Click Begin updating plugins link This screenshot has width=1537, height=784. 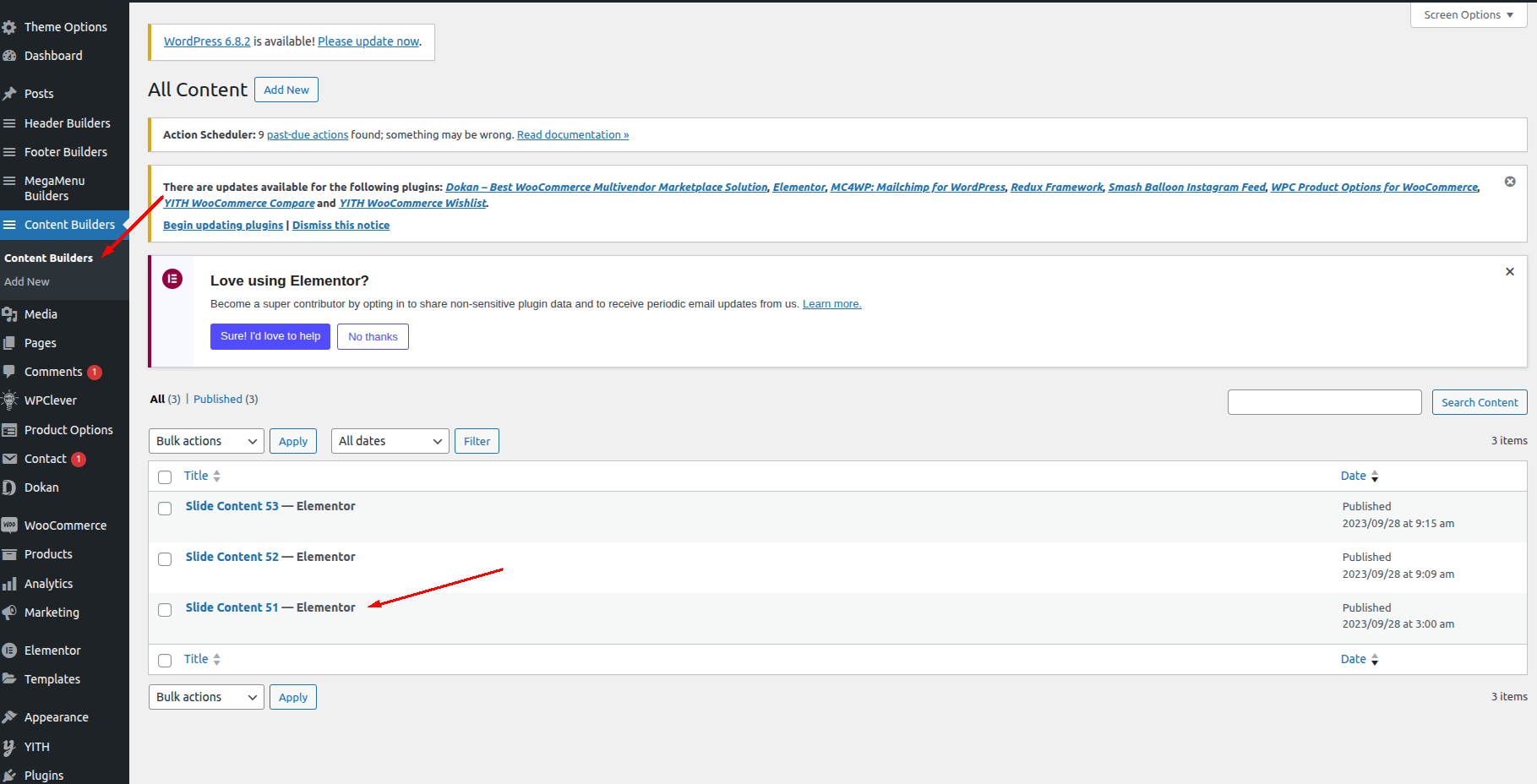[x=223, y=226]
